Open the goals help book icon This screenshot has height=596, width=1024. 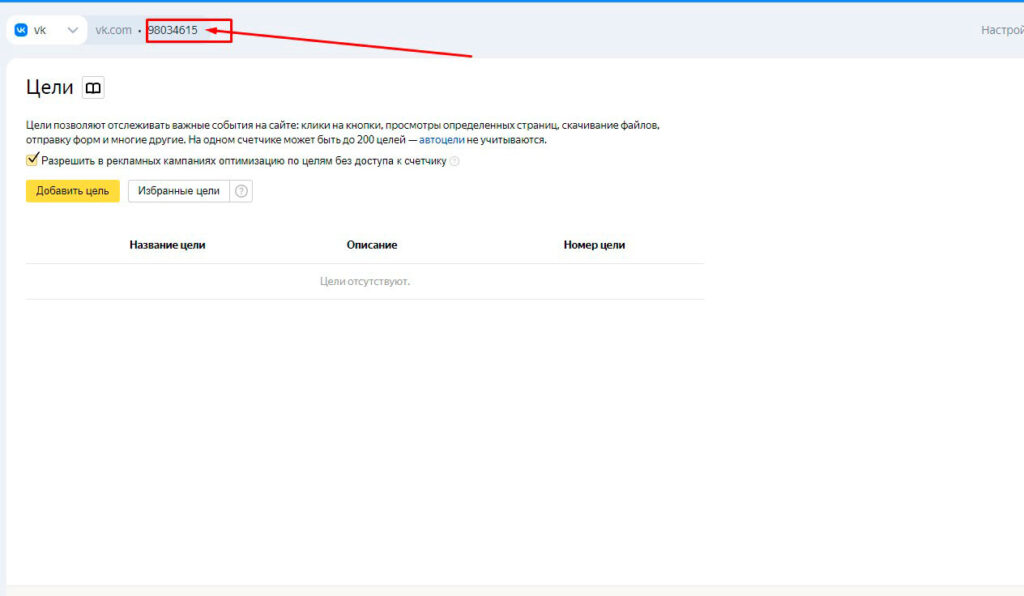pyautogui.click(x=93, y=87)
